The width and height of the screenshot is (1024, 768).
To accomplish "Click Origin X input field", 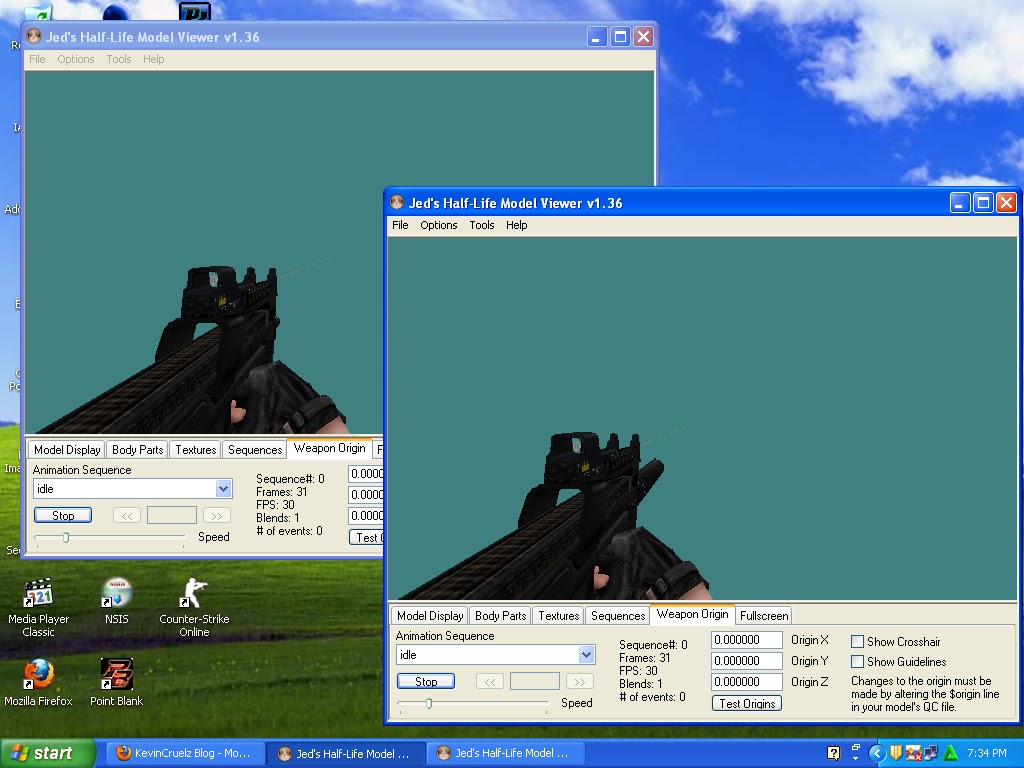I will coord(746,640).
